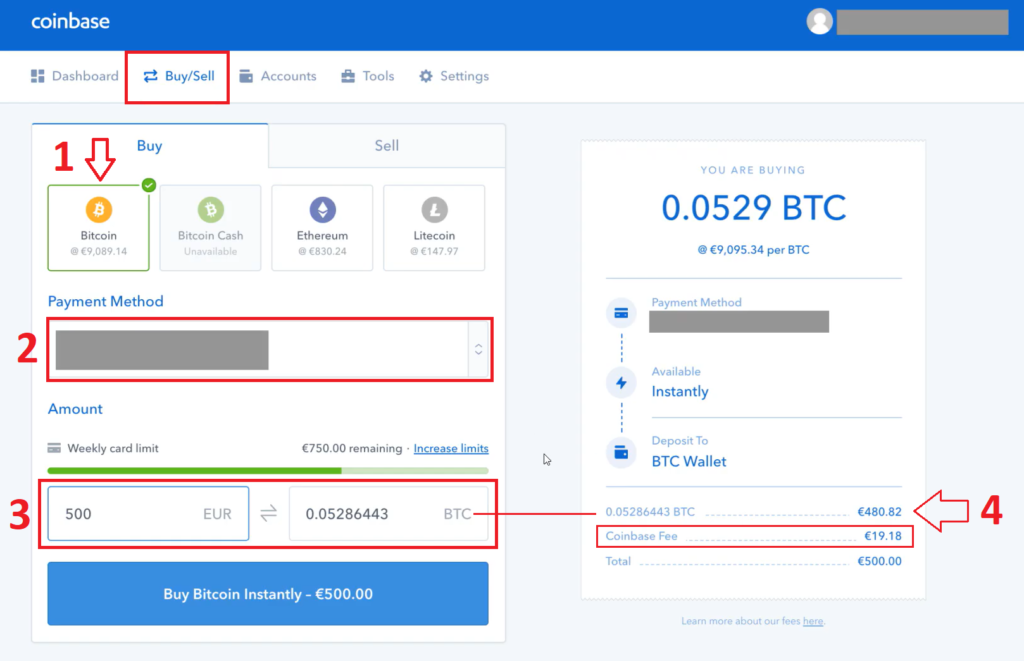
Task: Focus the BTC amount input field
Action: [x=389, y=514]
